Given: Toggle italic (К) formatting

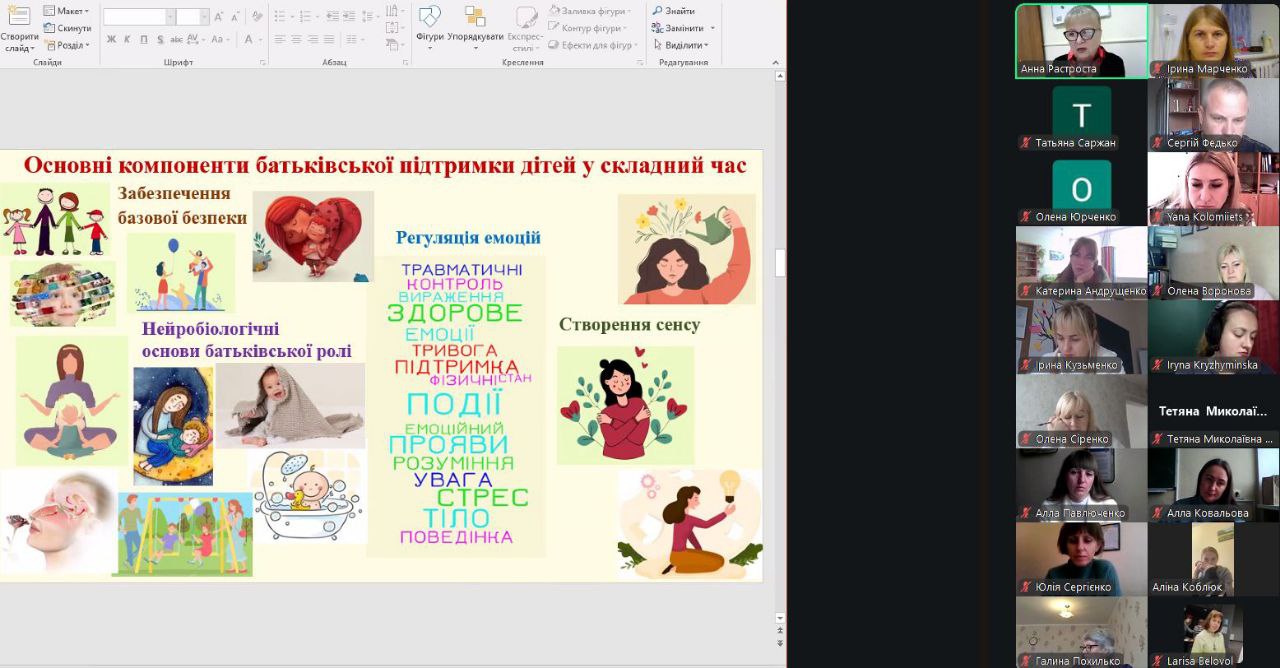Looking at the screenshot, I should pyautogui.click(x=127, y=40).
